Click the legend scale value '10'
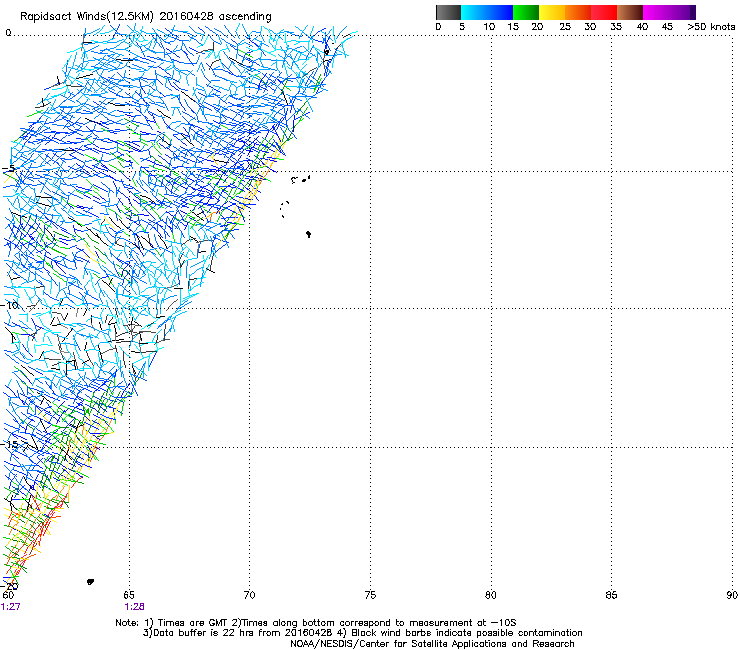 tap(489, 27)
